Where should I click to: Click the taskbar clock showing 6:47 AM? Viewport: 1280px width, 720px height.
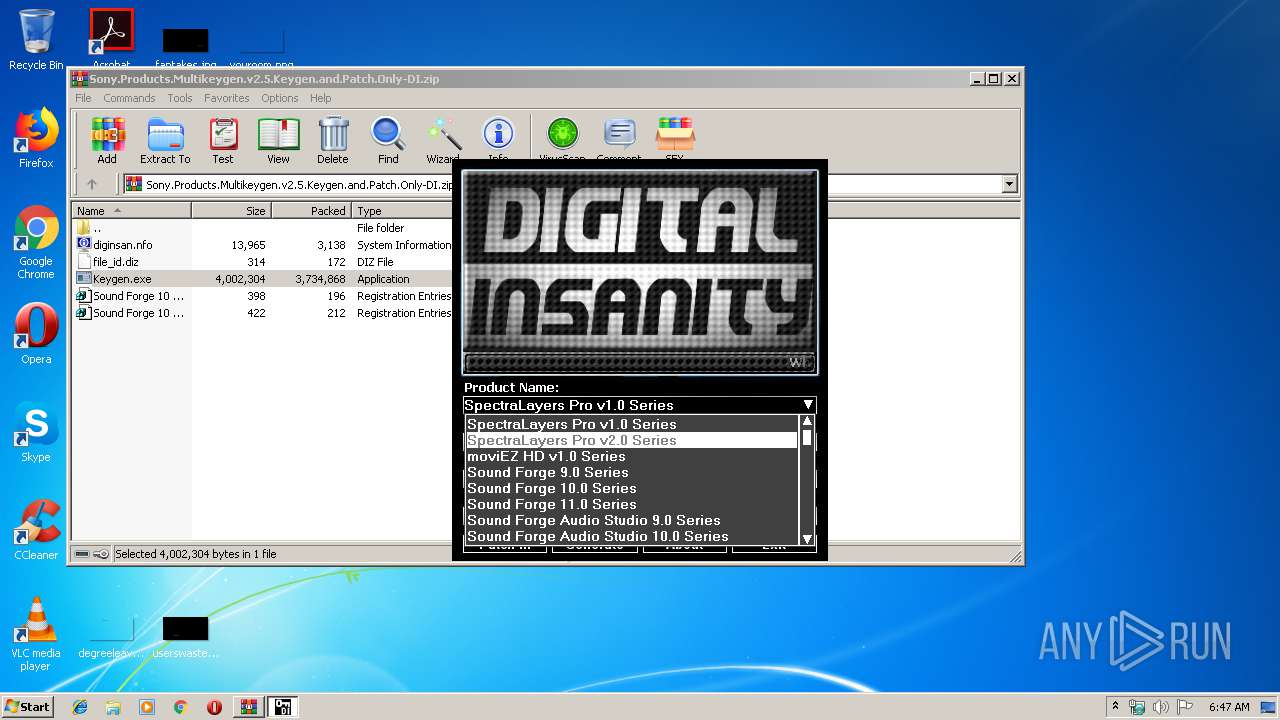[x=1229, y=707]
